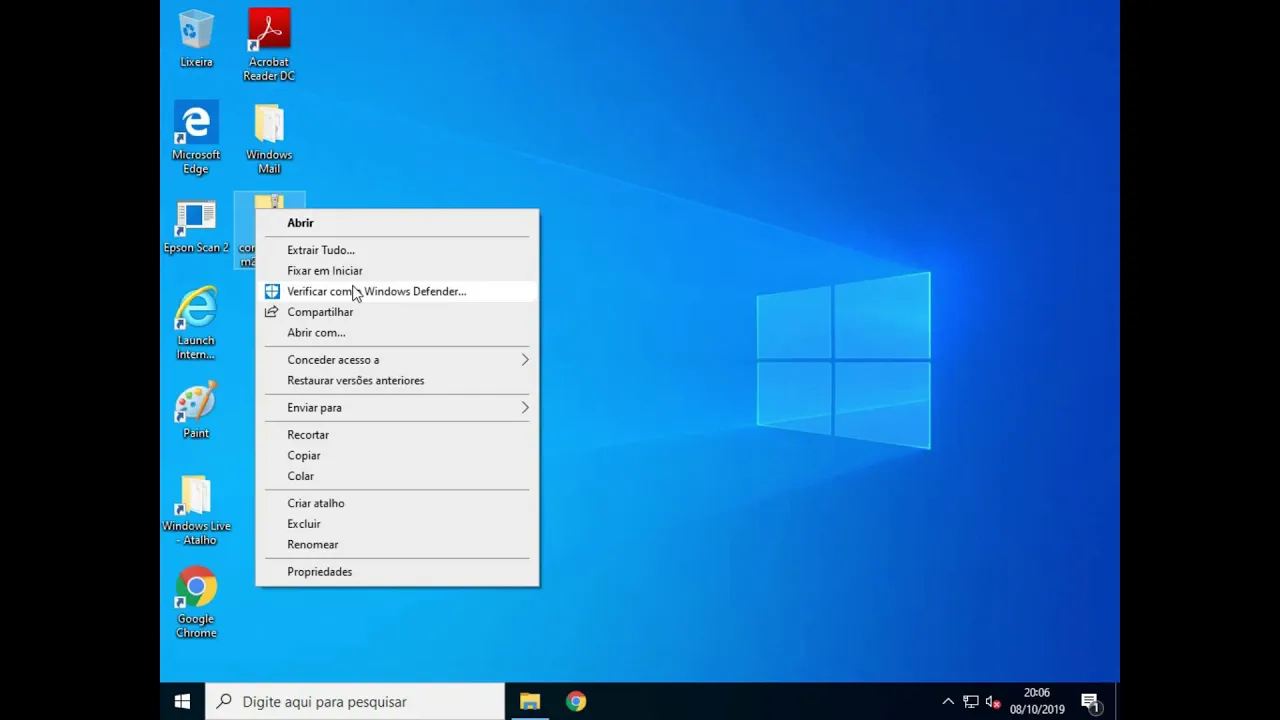The height and width of the screenshot is (720, 1280).
Task: Click the search box Digite aqui para pesquisar
Action: tap(355, 702)
